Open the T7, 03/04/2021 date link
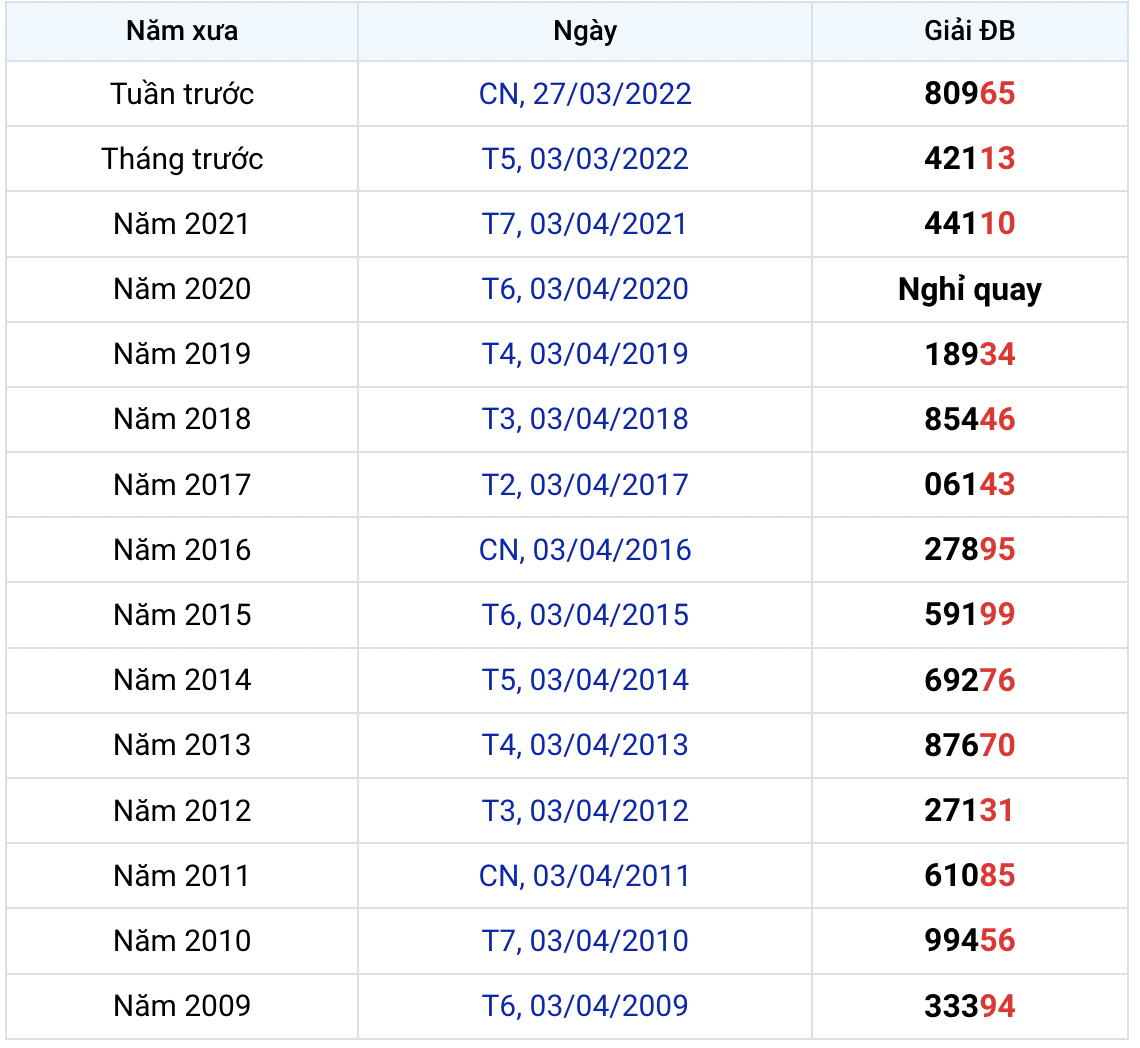 [x=585, y=224]
